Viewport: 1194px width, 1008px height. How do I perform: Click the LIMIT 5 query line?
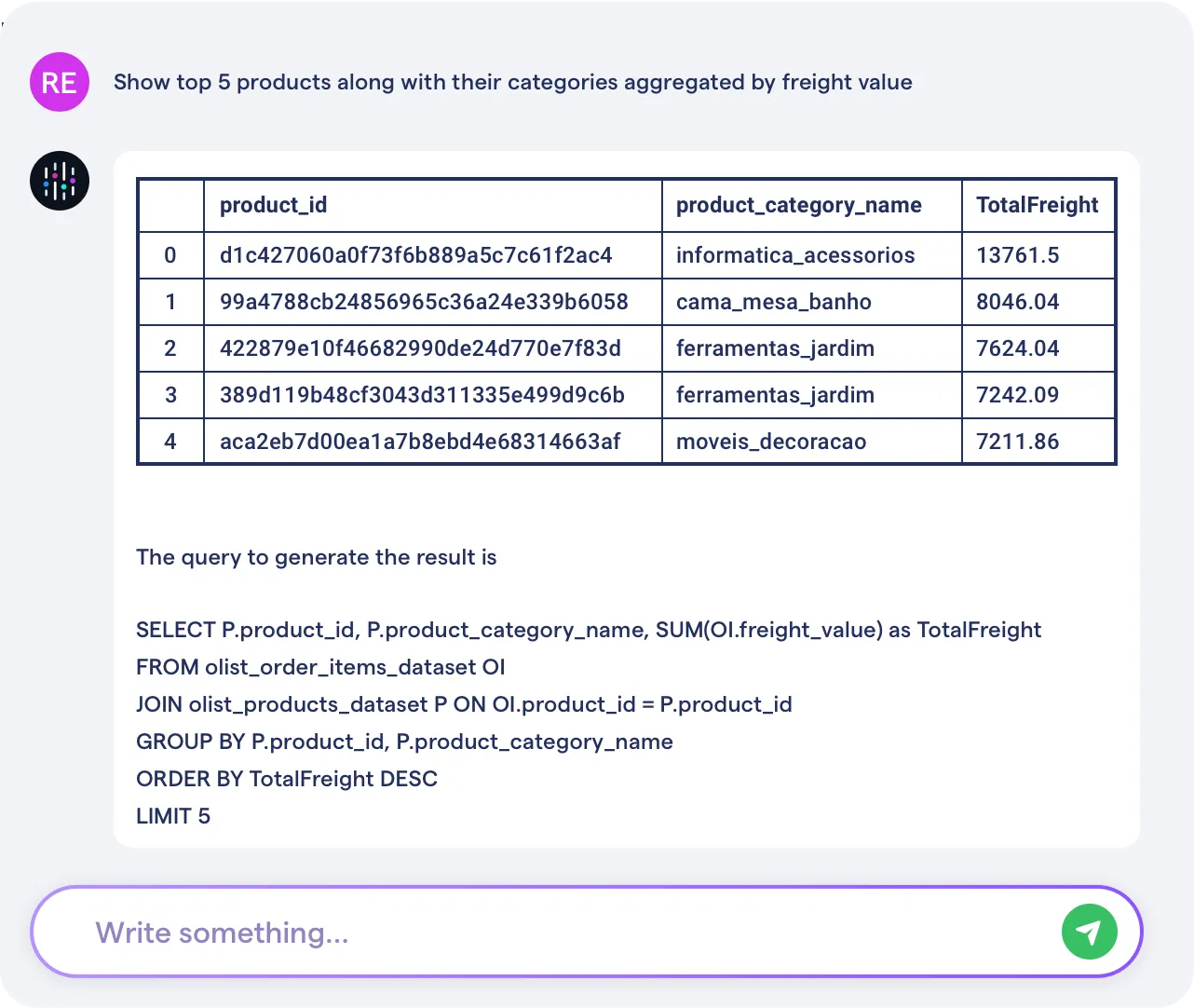coord(173,816)
